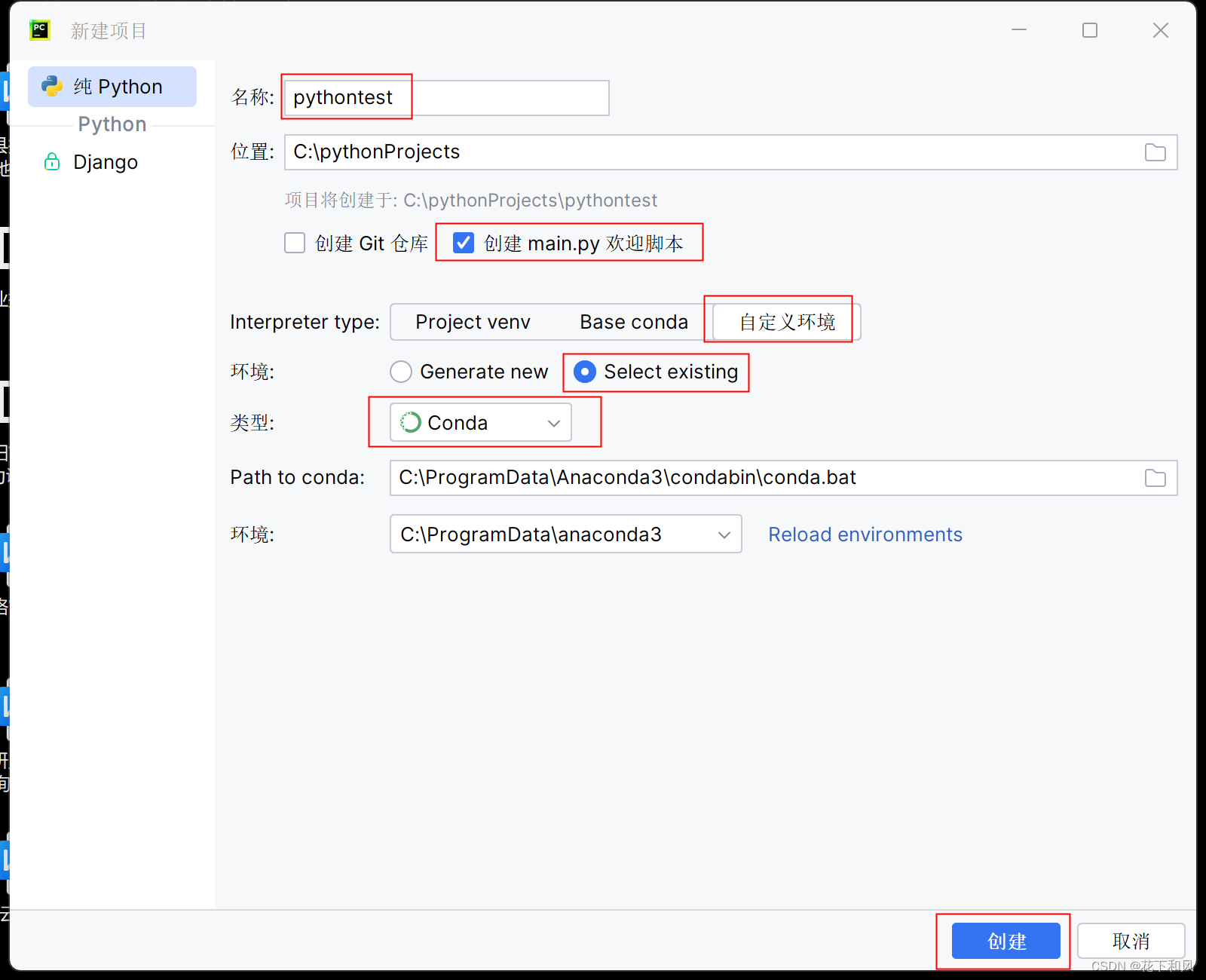The image size is (1206, 980).
Task: Browse for project location folder
Action: pyautogui.click(x=1155, y=152)
